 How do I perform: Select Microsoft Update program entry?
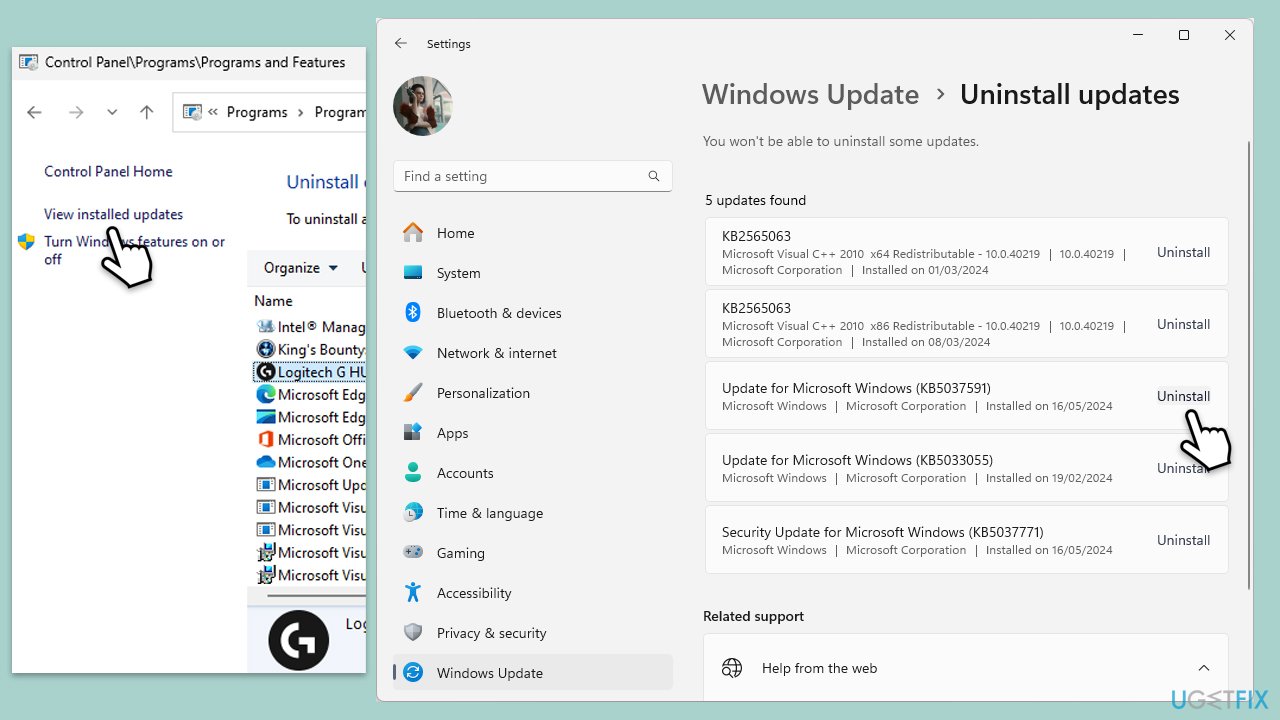pyautogui.click(x=311, y=484)
